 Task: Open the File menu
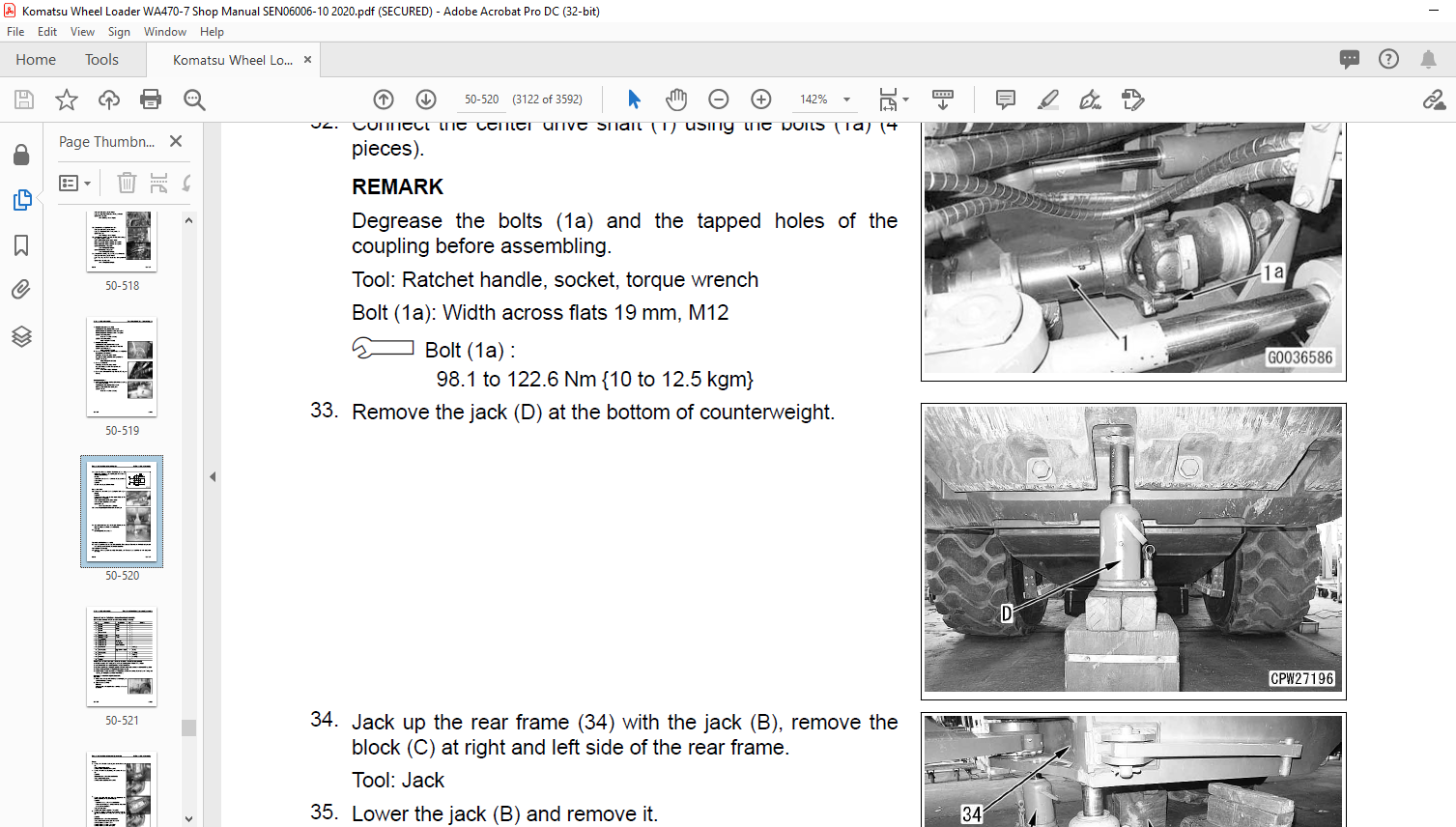pos(15,32)
